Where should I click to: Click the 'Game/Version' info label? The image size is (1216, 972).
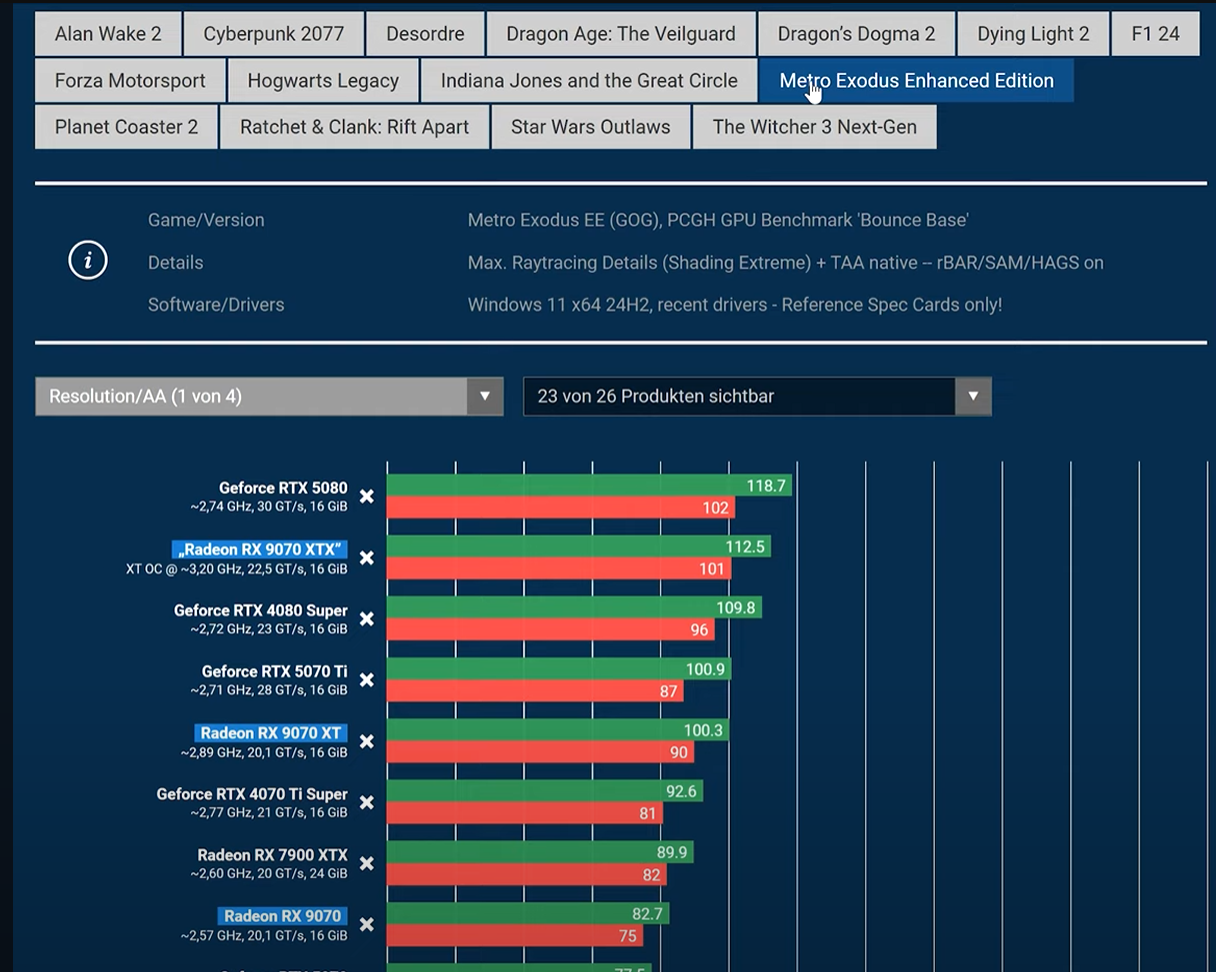[206, 220]
